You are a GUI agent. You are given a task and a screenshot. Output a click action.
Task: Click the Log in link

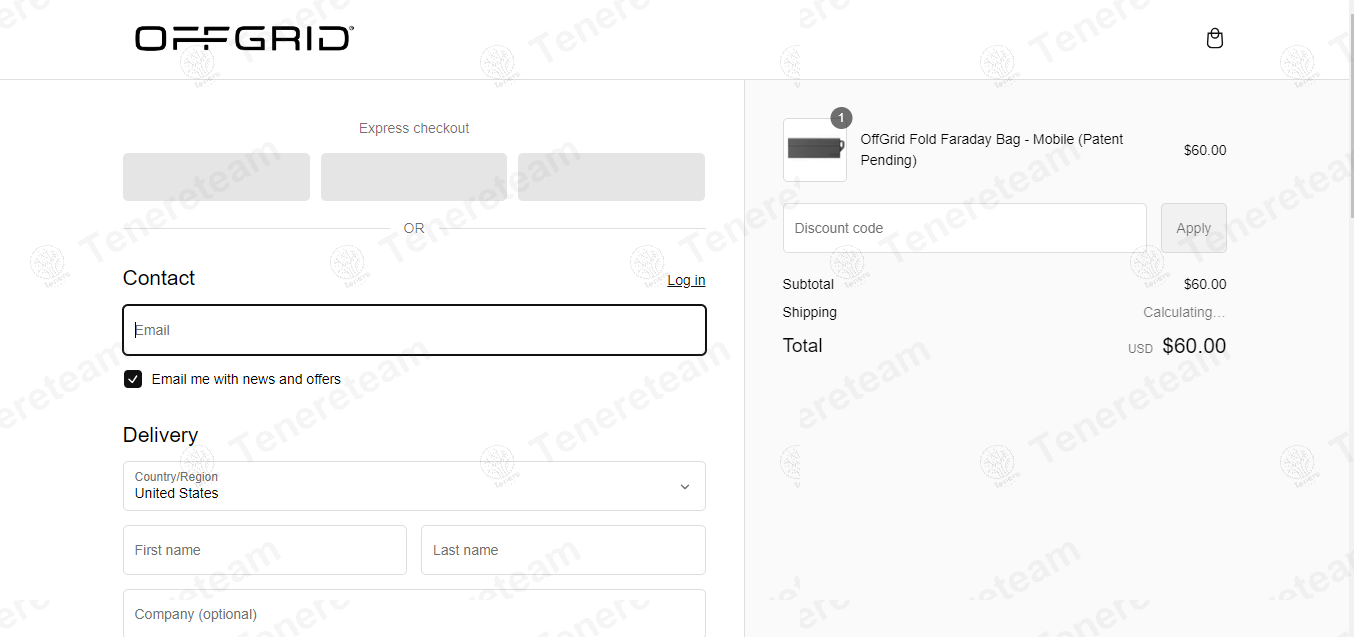pyautogui.click(x=686, y=280)
